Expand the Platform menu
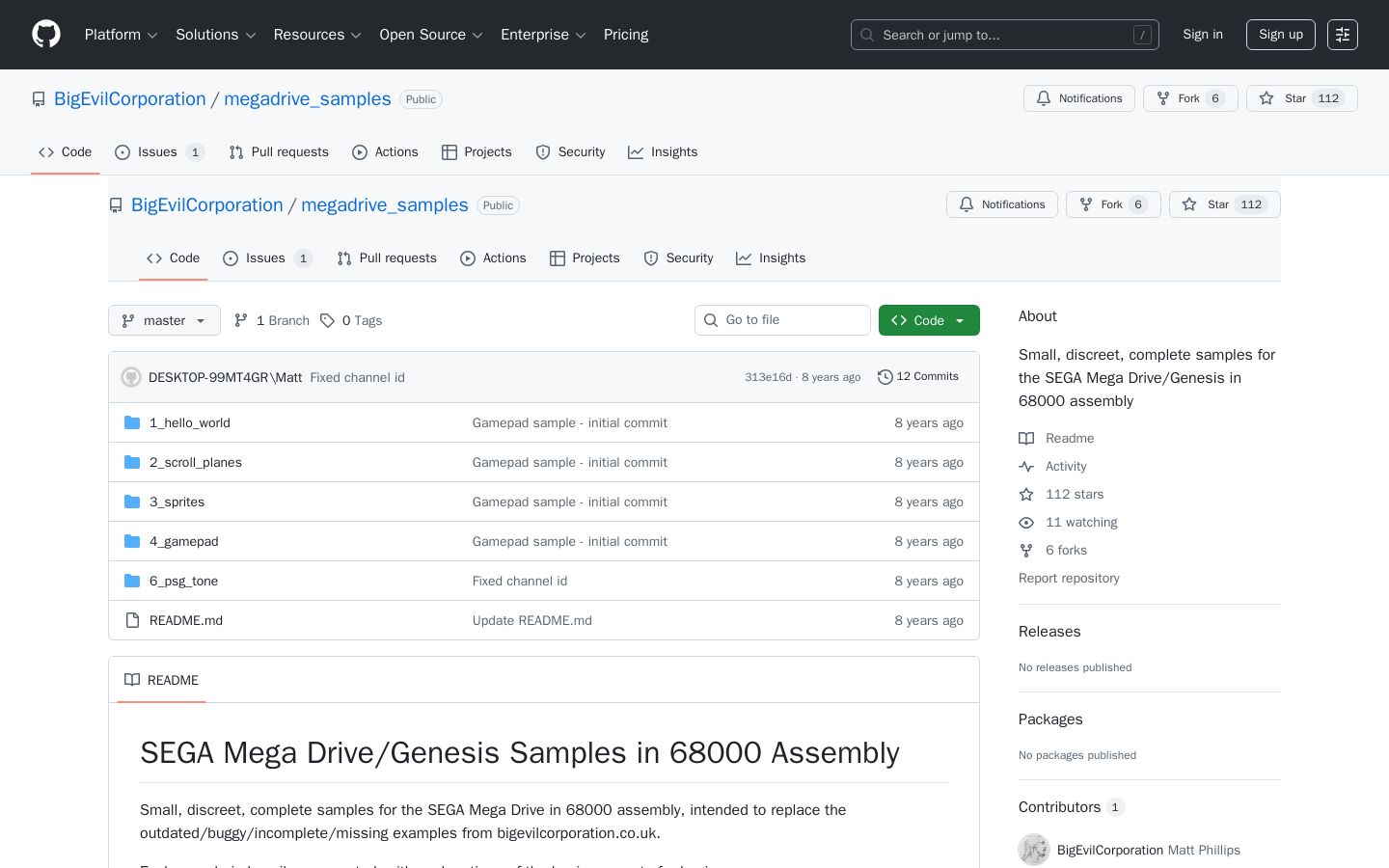 pyautogui.click(x=122, y=35)
